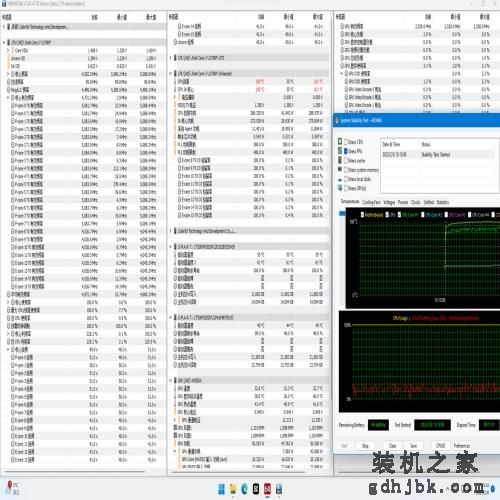
Task: Open File Explorer from the taskbar
Action: pyautogui.click(x=233, y=489)
